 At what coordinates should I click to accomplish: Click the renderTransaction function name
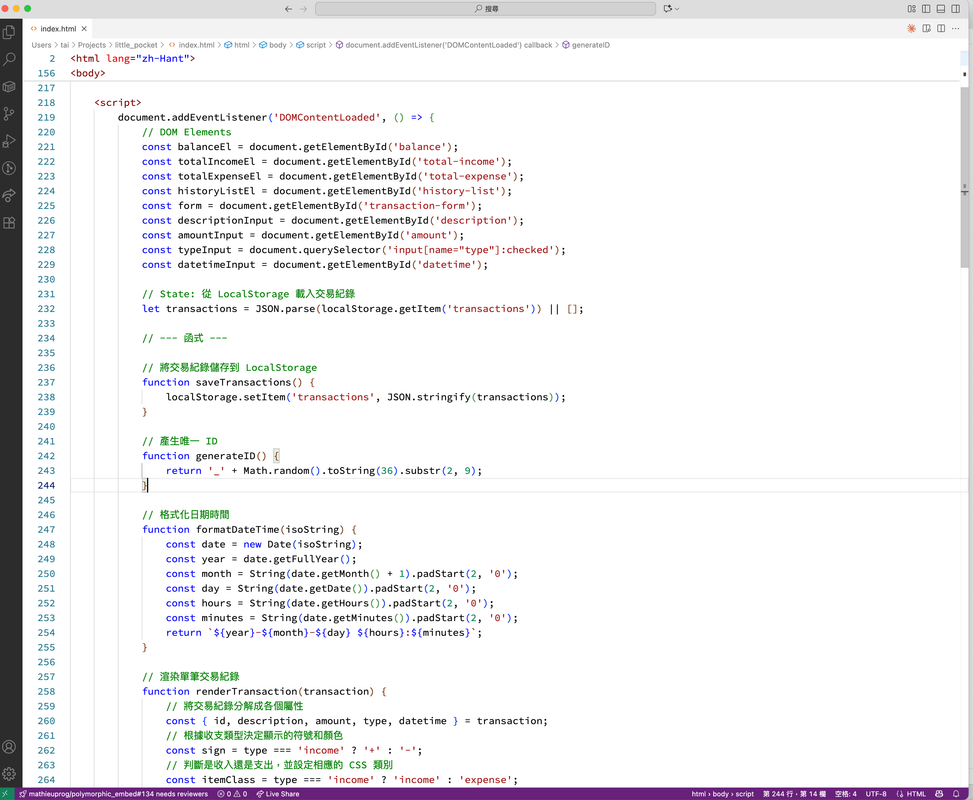[x=246, y=691]
